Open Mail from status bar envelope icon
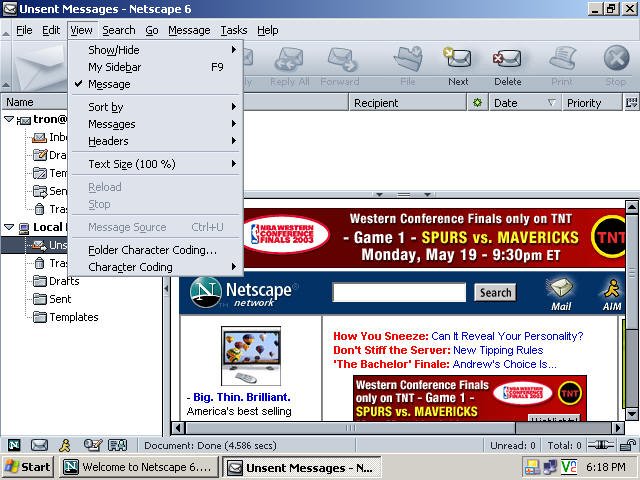Image resolution: width=640 pixels, height=480 pixels. 40,445
